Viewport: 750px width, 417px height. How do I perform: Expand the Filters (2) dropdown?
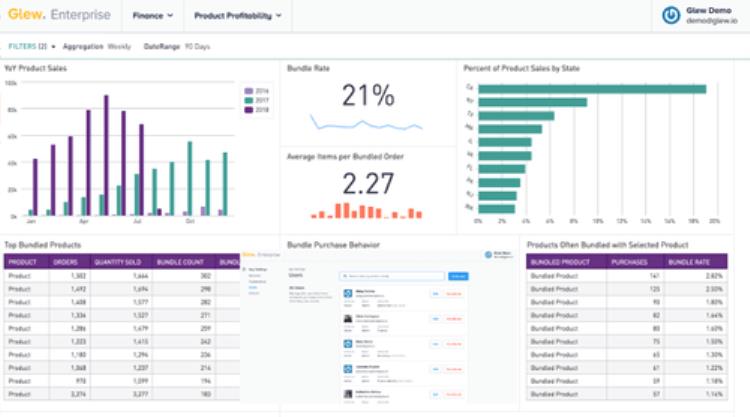pos(31,46)
